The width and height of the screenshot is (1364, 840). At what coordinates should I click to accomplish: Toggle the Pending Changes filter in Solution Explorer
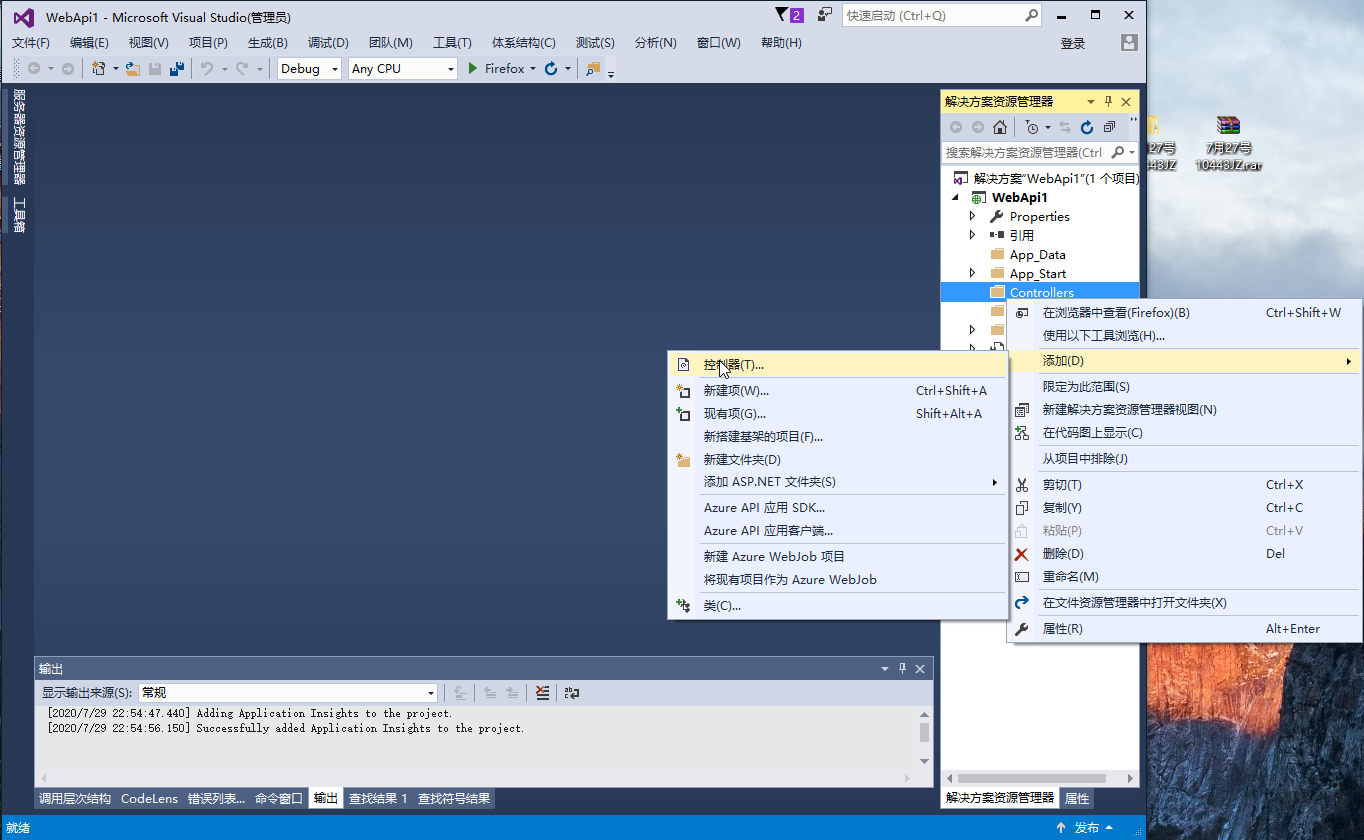[1032, 127]
